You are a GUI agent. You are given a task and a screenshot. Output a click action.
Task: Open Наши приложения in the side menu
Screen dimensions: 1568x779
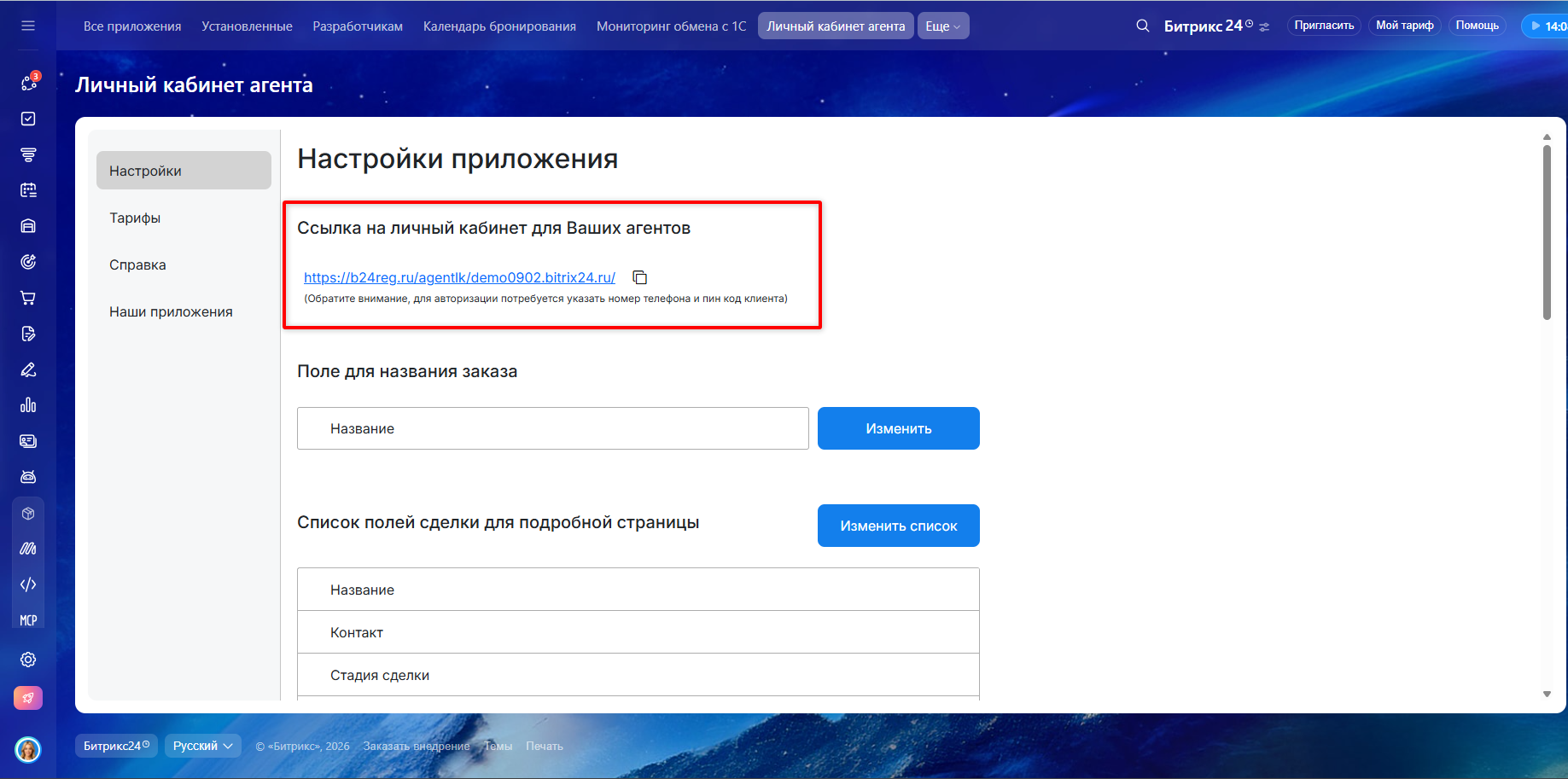click(x=171, y=311)
